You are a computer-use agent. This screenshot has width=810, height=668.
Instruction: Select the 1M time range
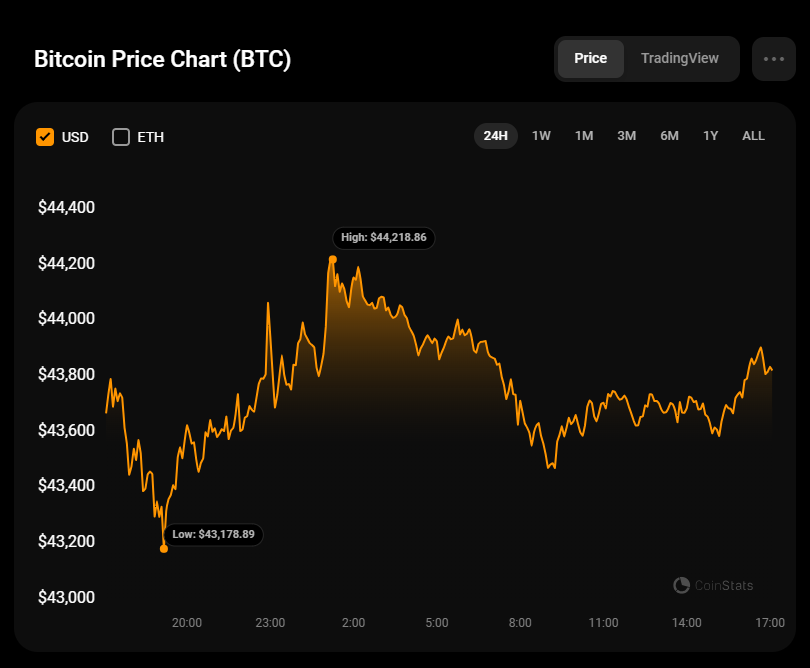pyautogui.click(x=584, y=136)
